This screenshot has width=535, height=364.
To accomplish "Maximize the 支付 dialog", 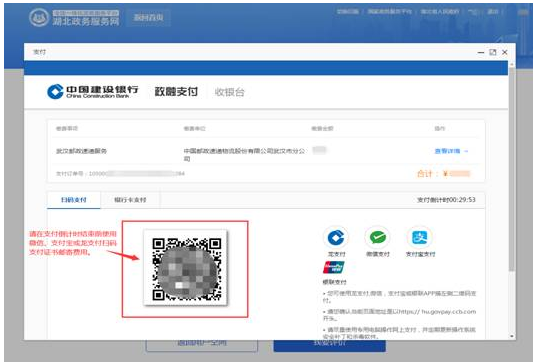I will click(x=493, y=52).
